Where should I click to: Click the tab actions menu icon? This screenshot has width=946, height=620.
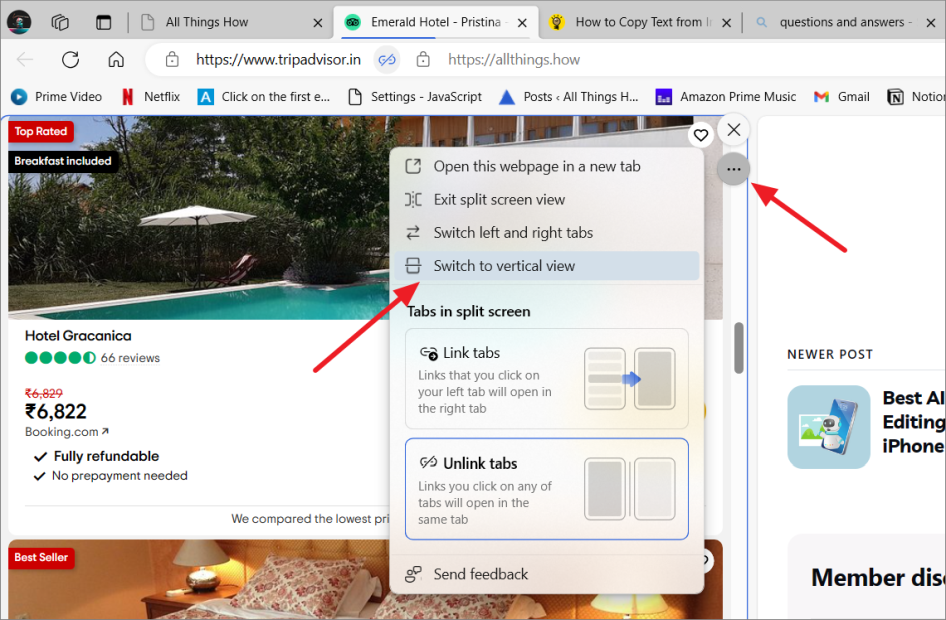pos(103,22)
